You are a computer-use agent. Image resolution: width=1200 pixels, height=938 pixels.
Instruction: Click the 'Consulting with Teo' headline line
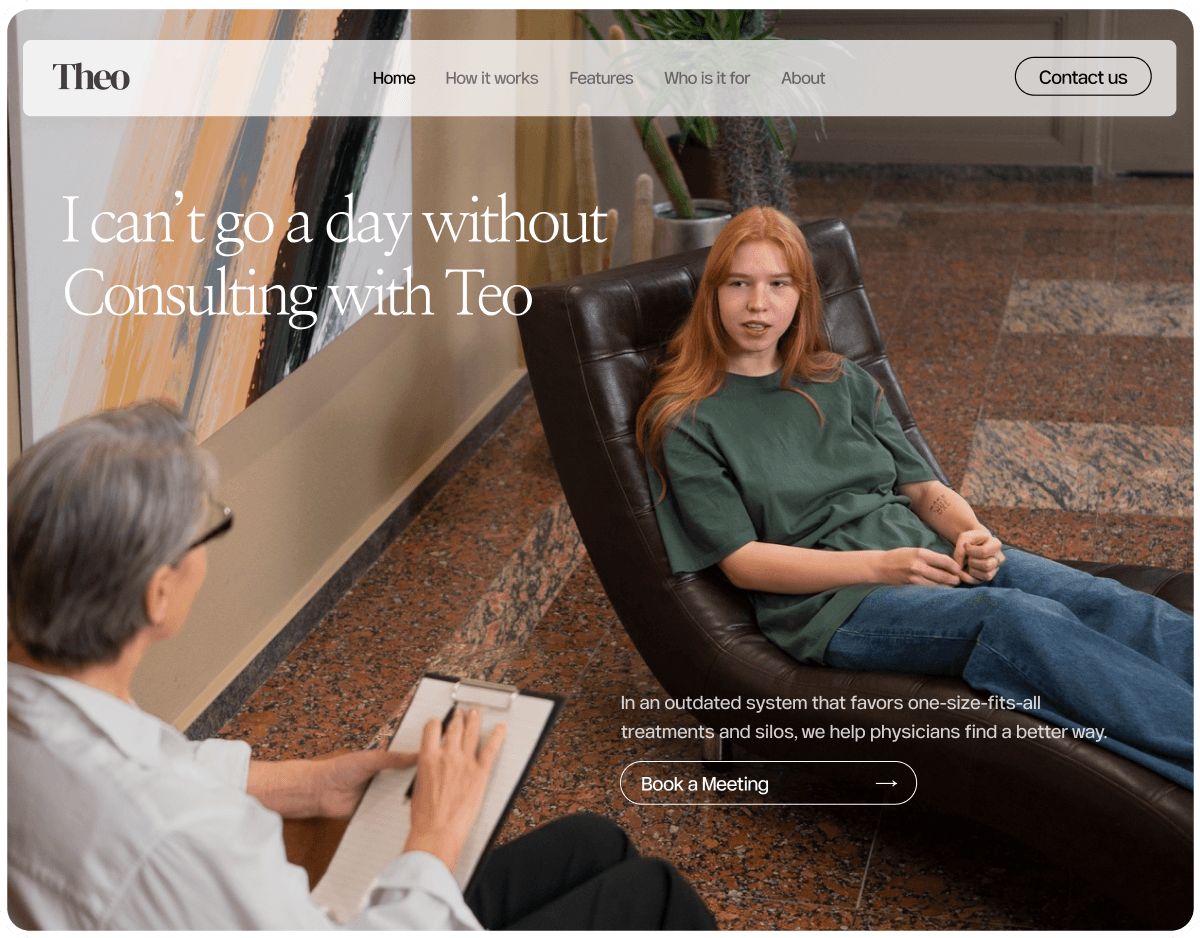tap(297, 294)
